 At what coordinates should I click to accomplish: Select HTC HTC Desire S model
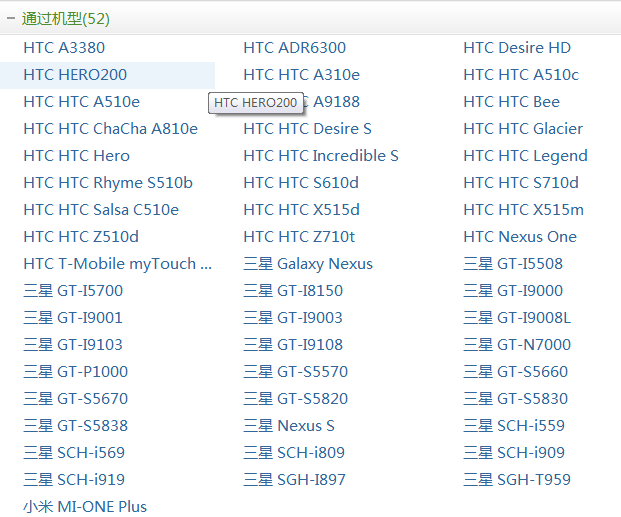tap(308, 129)
